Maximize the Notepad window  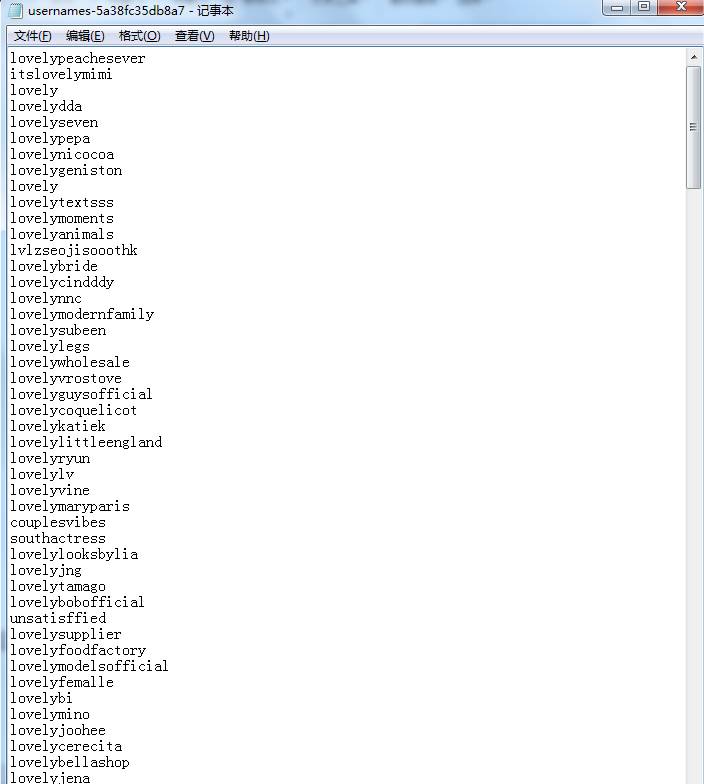(x=643, y=7)
